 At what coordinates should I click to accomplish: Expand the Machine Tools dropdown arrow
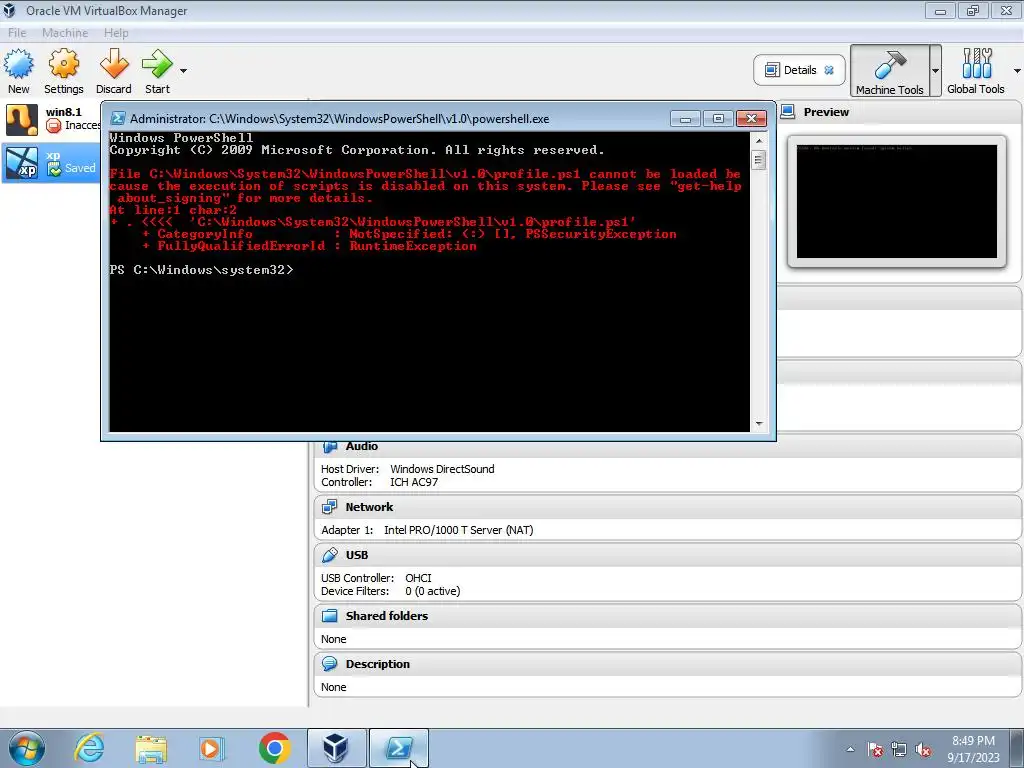tap(935, 71)
